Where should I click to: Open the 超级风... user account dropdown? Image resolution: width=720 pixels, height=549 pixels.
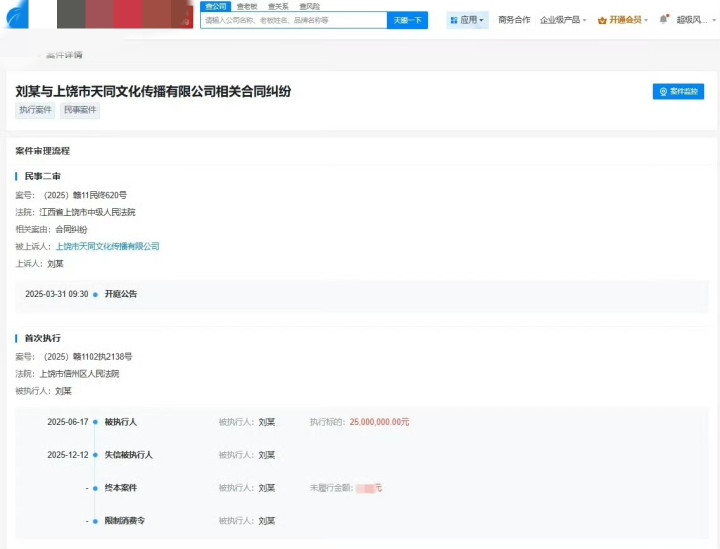coord(696,20)
